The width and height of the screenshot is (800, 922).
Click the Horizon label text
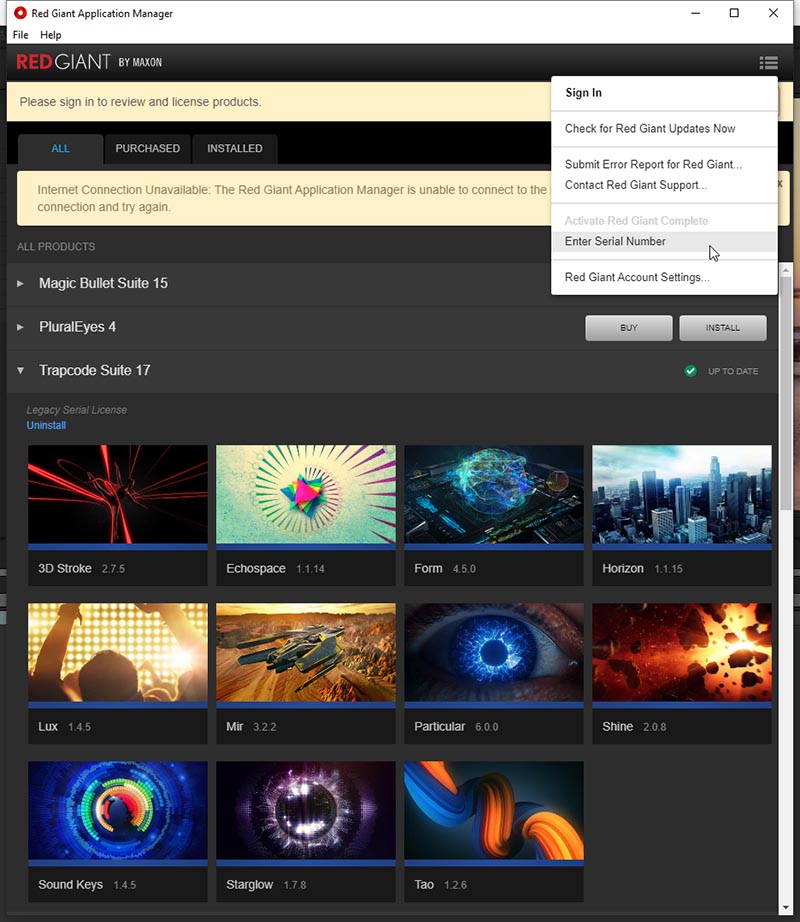[x=622, y=569]
